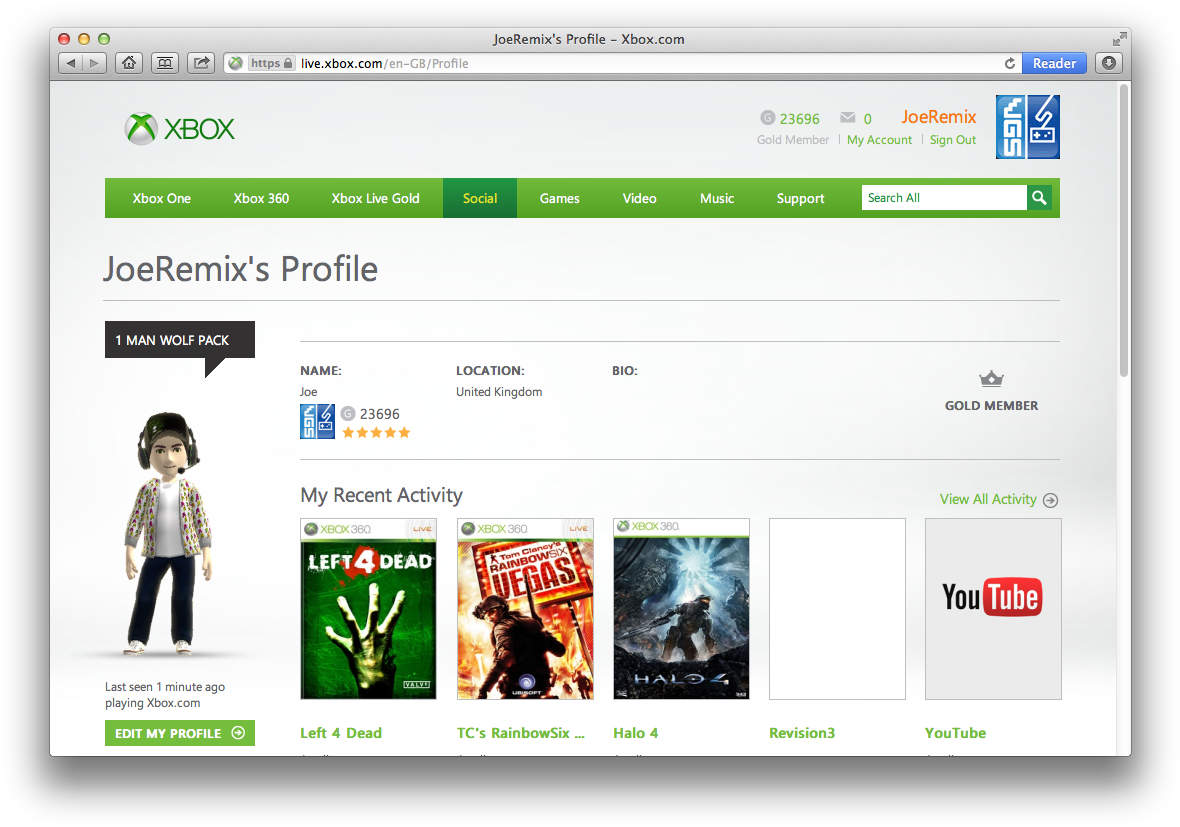Image resolution: width=1180 pixels, height=827 pixels.
Task: Click the Halo 4 cover art
Action: pos(682,609)
